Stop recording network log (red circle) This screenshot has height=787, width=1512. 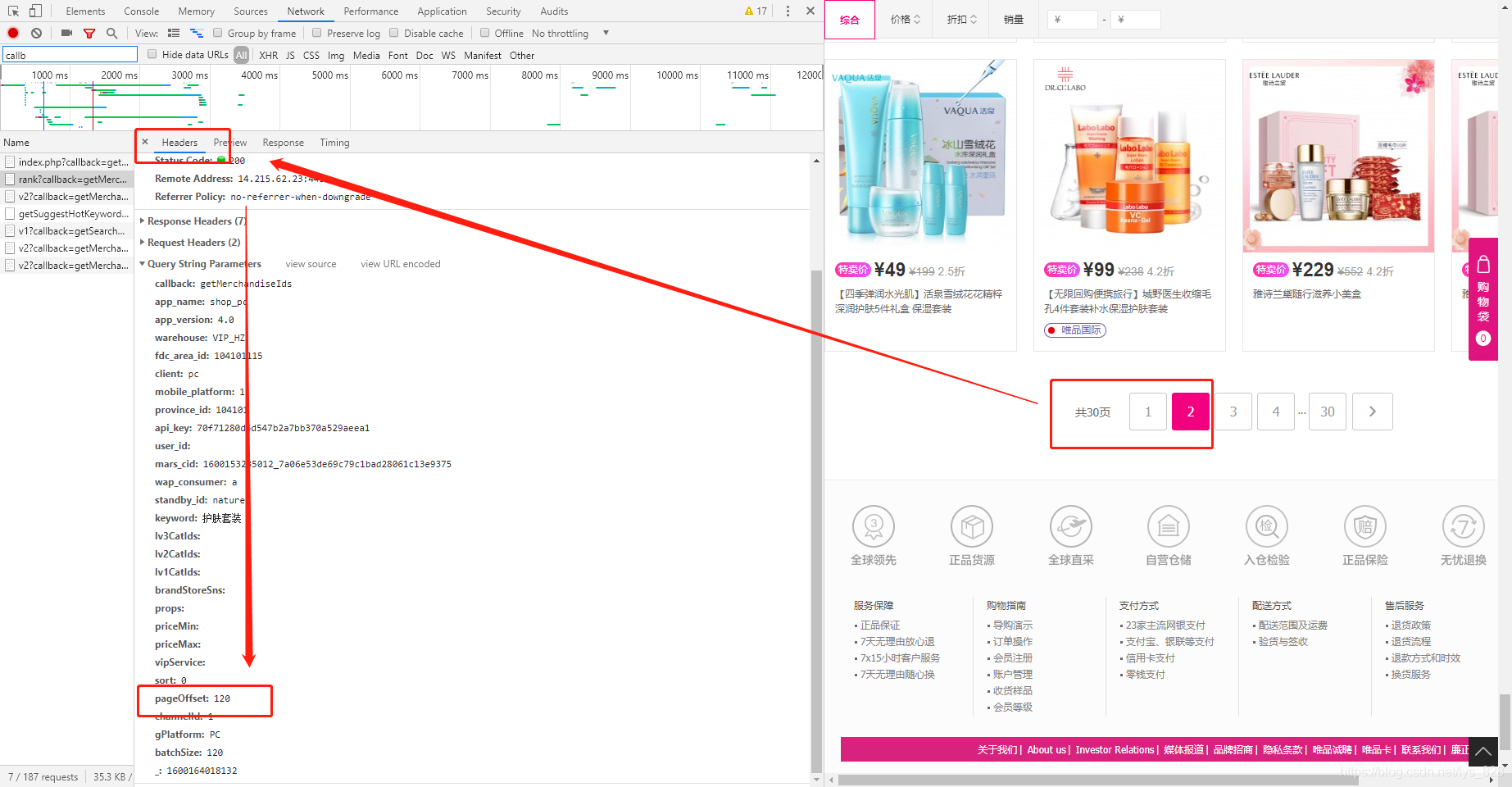[x=13, y=33]
